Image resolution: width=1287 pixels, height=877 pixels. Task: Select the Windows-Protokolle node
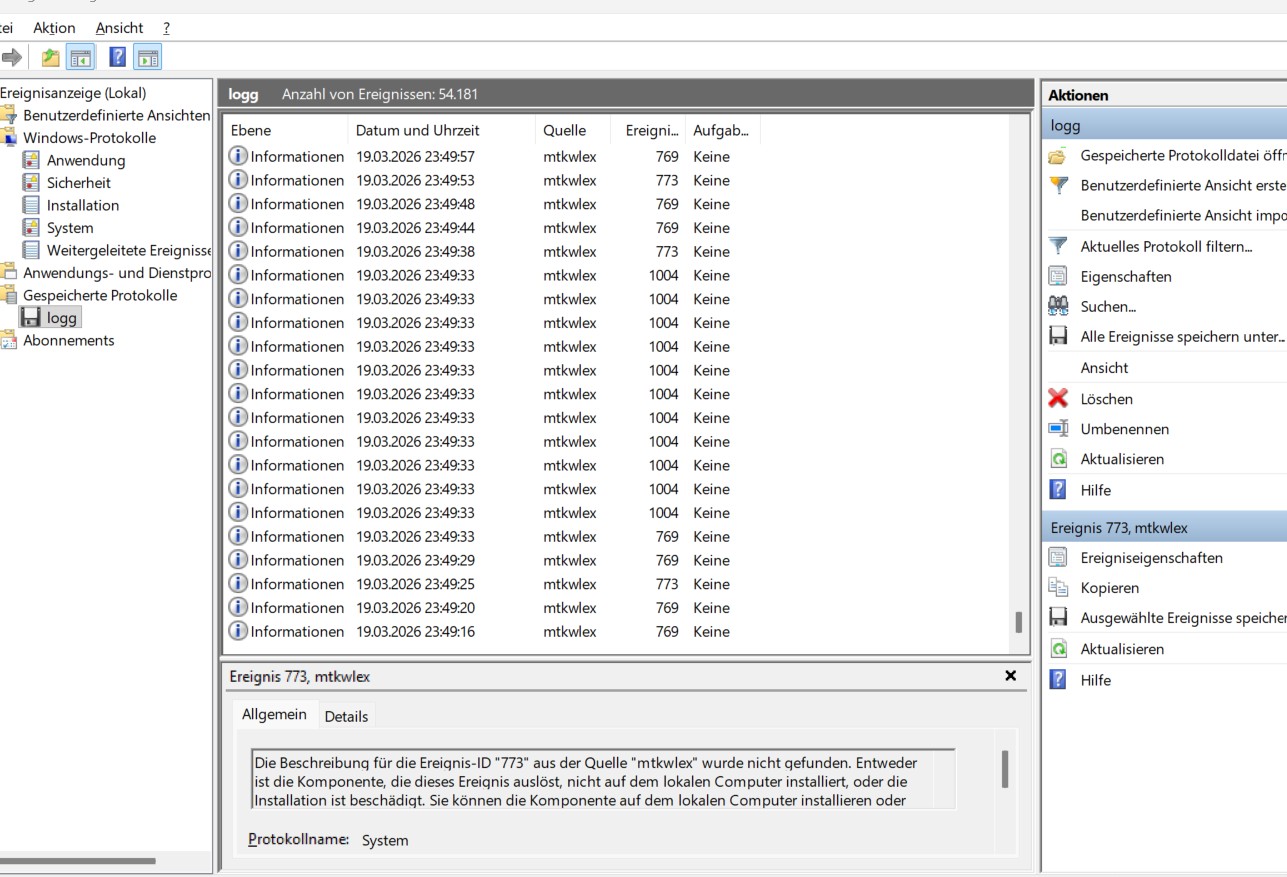[90, 138]
